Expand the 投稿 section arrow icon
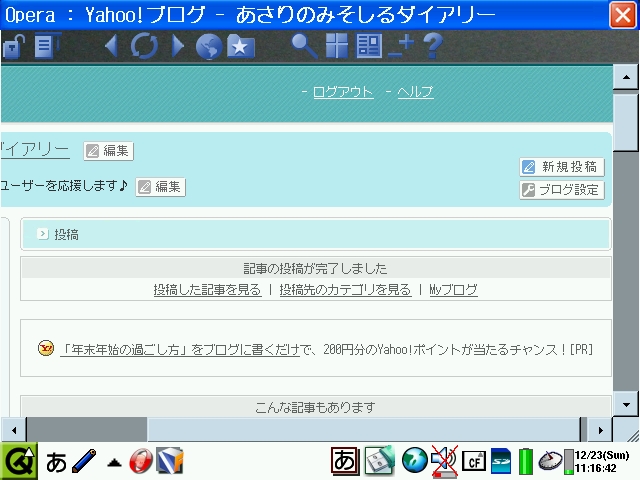Screen dimensions: 640x480 pyautogui.click(x=42, y=234)
